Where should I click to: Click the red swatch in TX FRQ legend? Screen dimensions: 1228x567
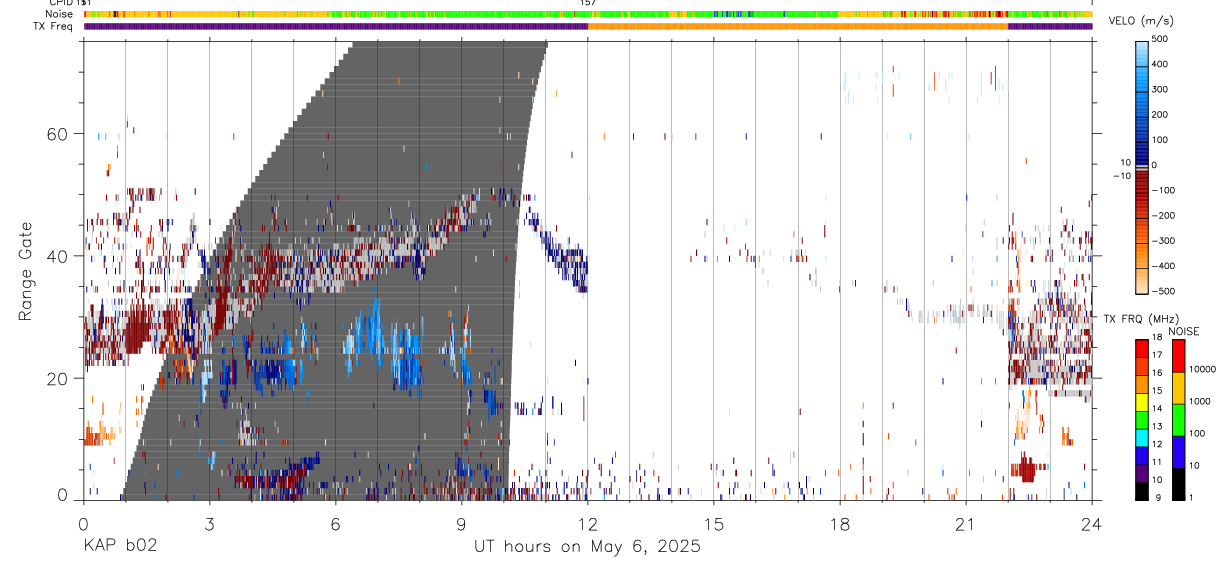pyautogui.click(x=1141, y=348)
